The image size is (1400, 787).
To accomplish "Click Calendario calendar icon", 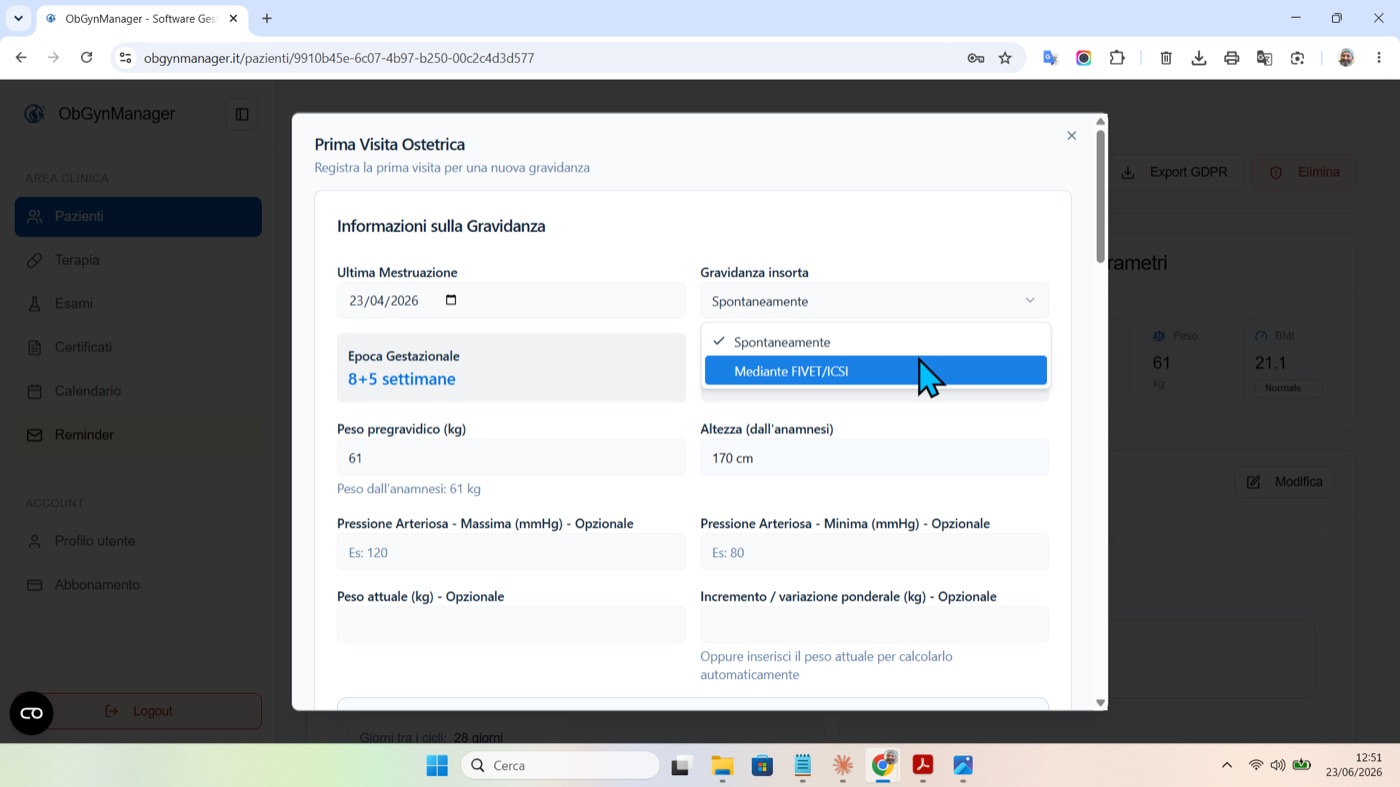I will 35,391.
